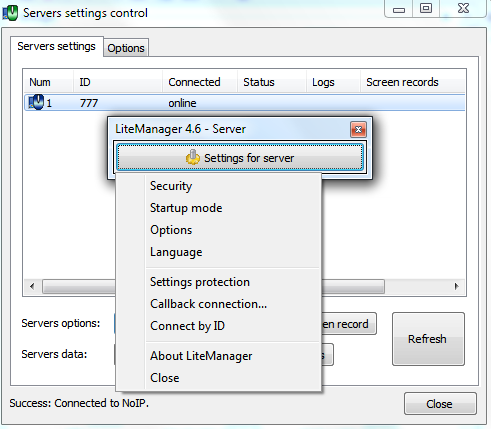Click the Refresh button
Image resolution: width=491 pixels, height=429 pixels.
click(x=428, y=339)
